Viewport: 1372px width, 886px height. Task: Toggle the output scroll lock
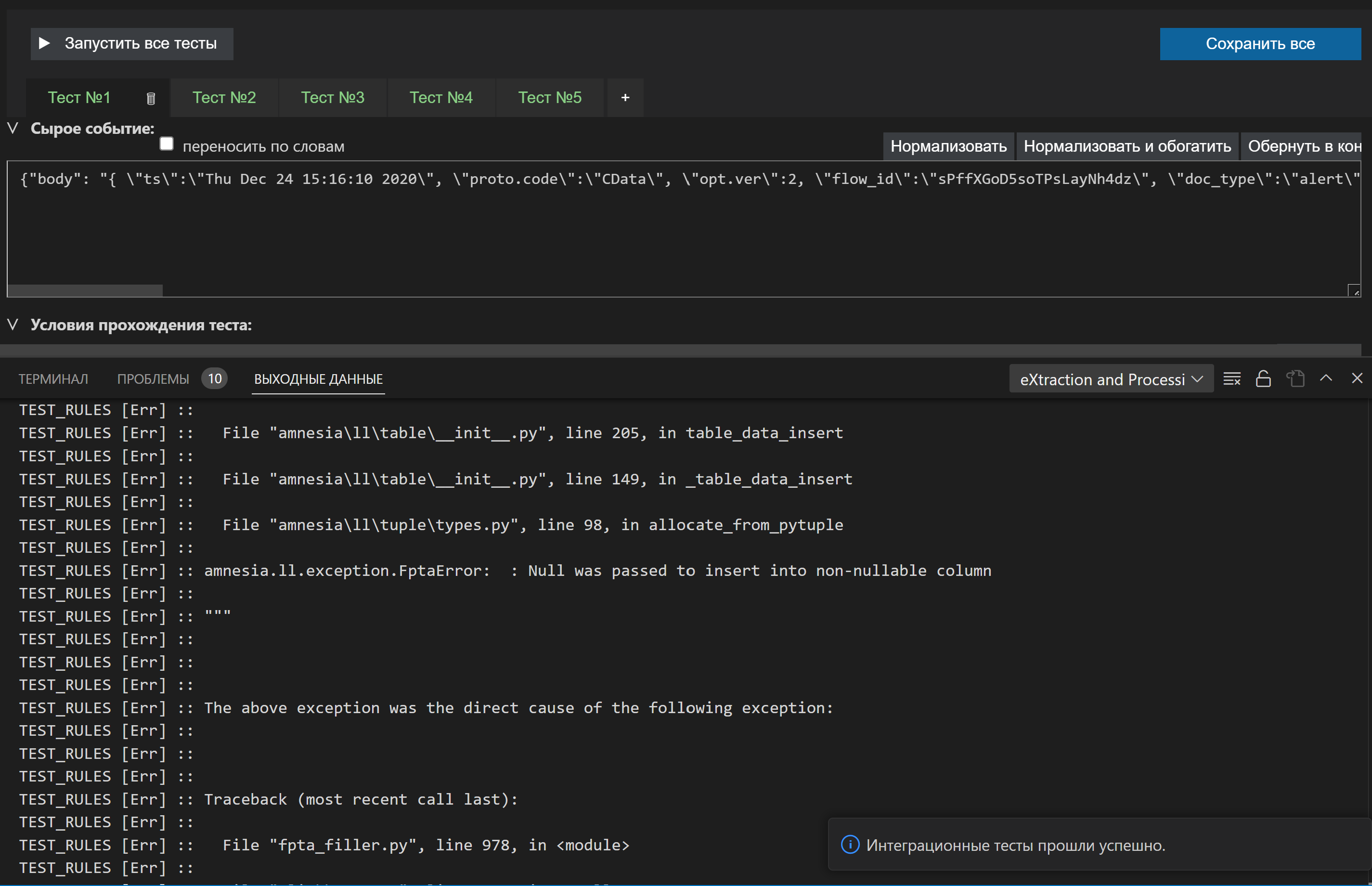1263,378
